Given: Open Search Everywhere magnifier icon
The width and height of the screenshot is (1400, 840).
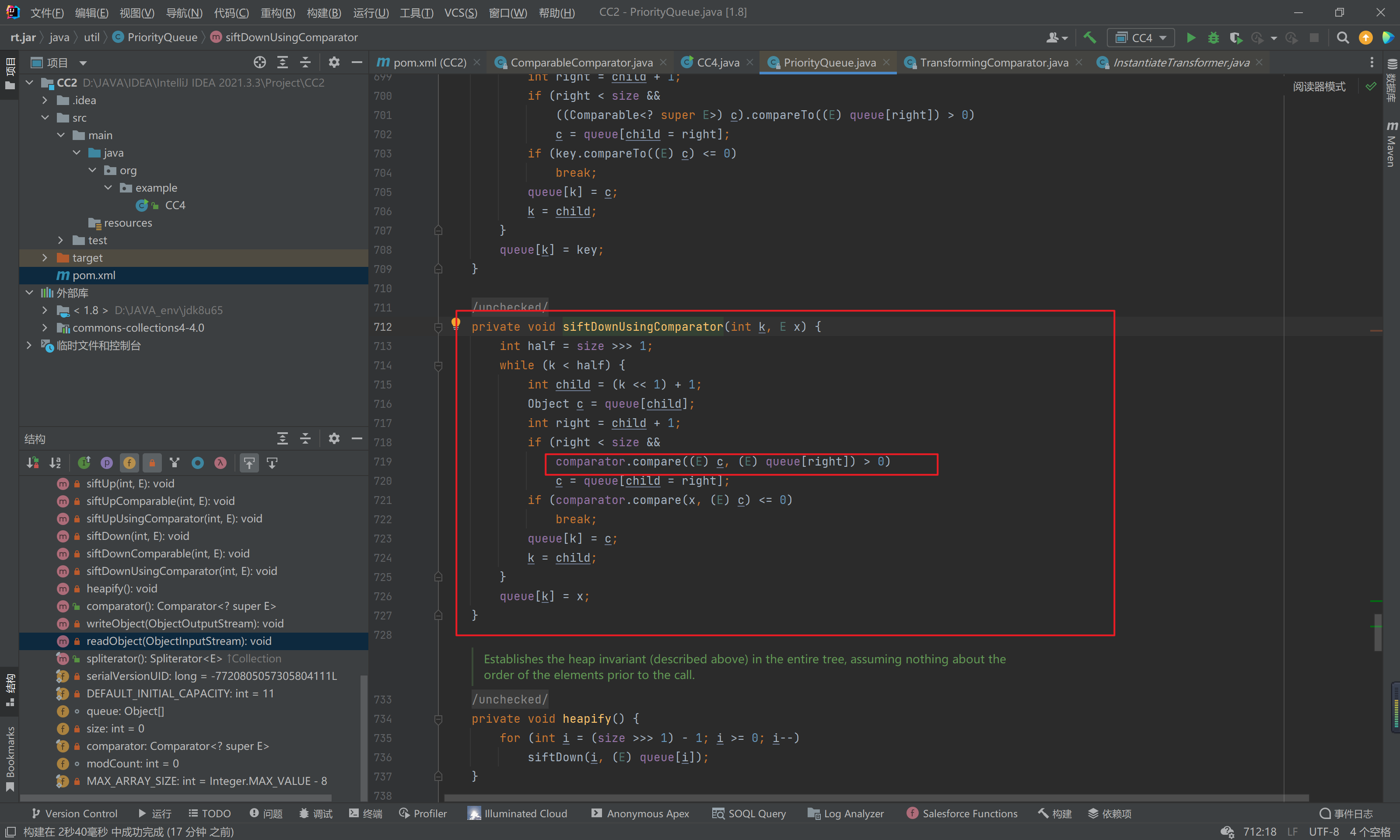Looking at the screenshot, I should click(x=1342, y=37).
